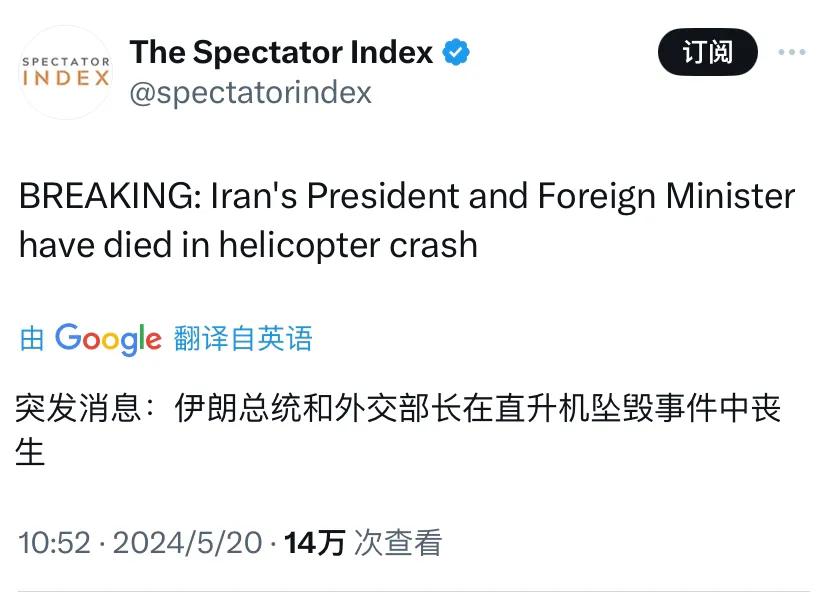This screenshot has width=828, height=601.
Task: Click the Google logo in the translation bar
Action: (106, 339)
